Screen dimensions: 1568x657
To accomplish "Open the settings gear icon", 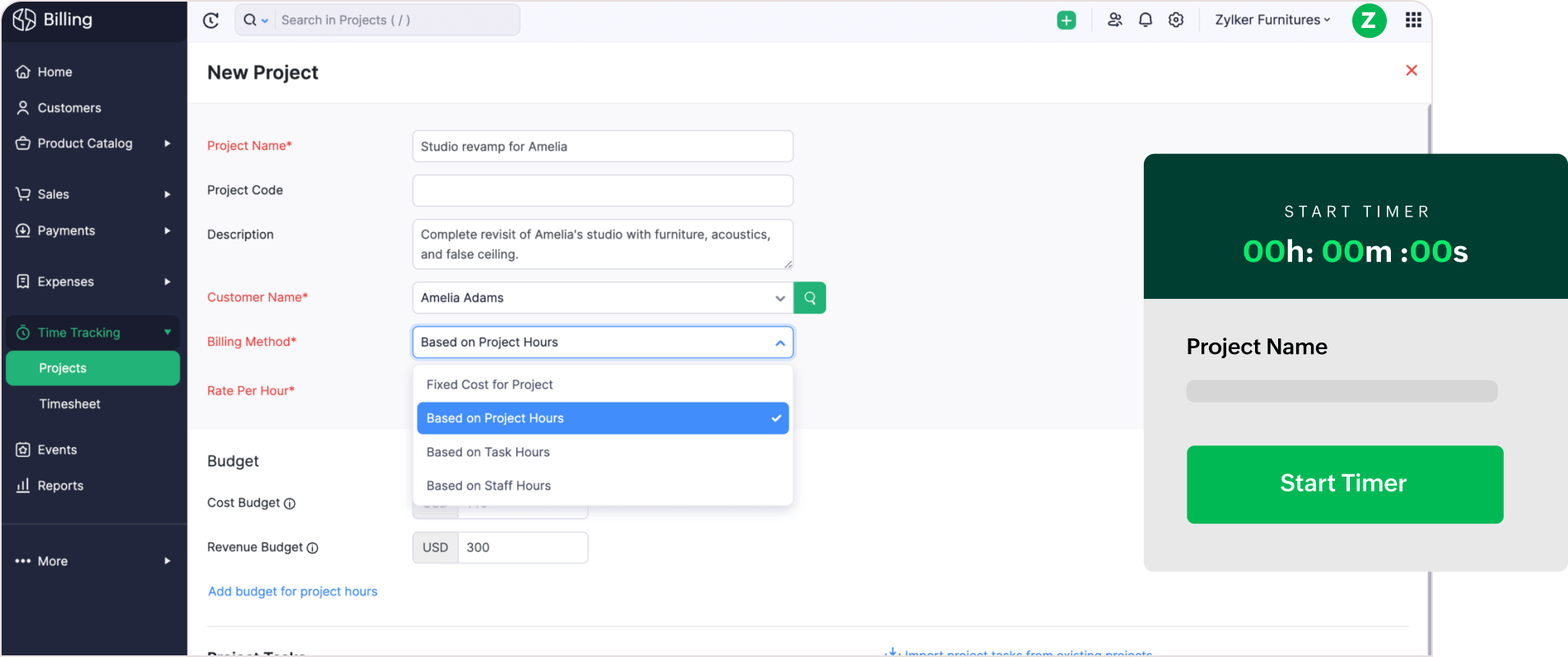I will pyautogui.click(x=1176, y=21).
